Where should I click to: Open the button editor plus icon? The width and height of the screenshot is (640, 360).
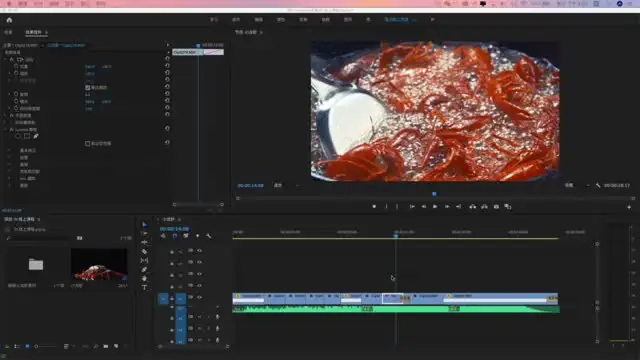[x=629, y=207]
